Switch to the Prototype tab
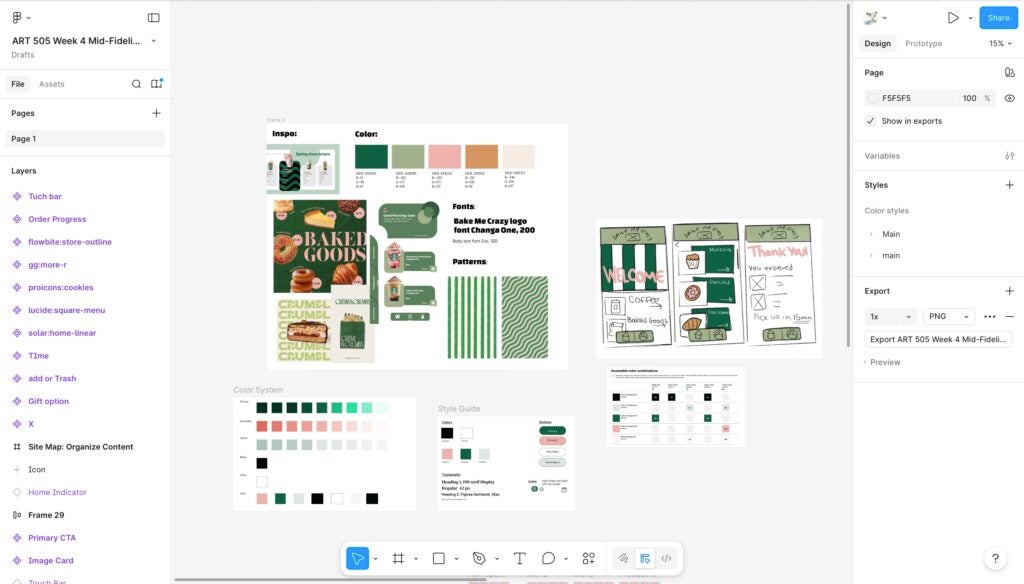This screenshot has width=1024, height=584. point(922,43)
